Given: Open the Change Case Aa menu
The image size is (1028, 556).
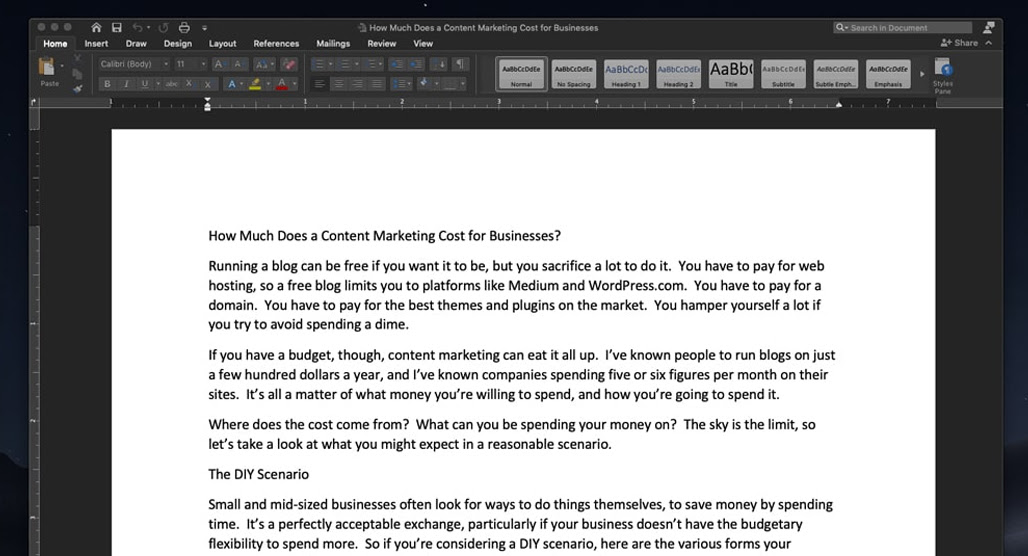Looking at the screenshot, I should pos(264,64).
